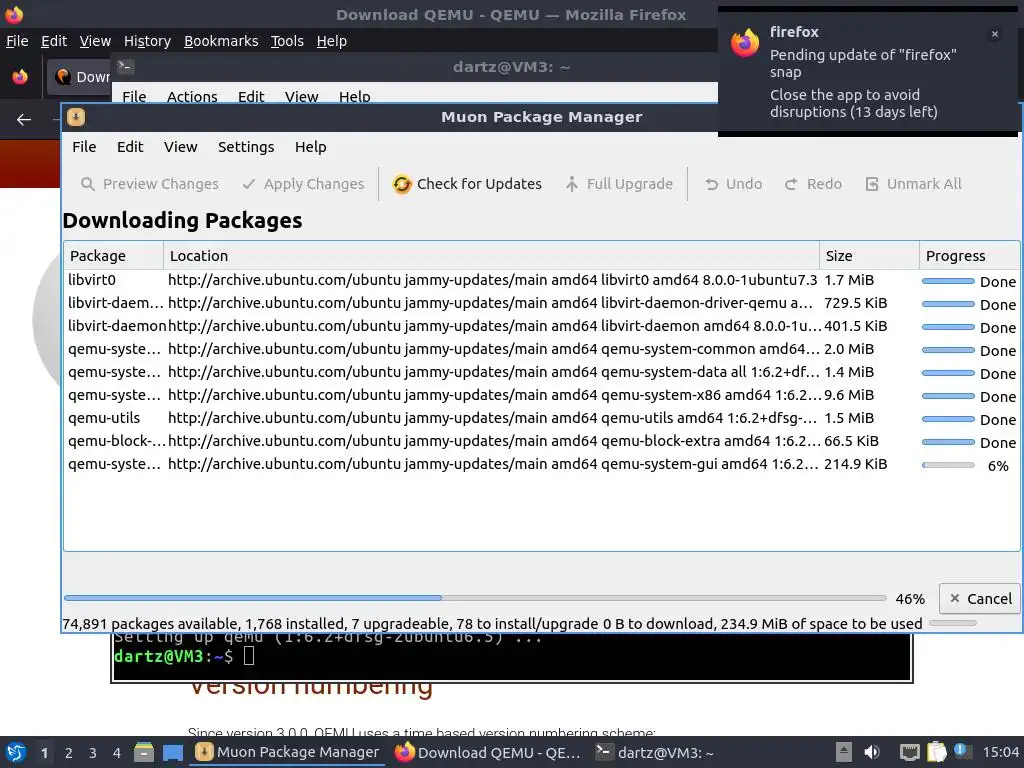Click the Unmark All icon

[872, 184]
